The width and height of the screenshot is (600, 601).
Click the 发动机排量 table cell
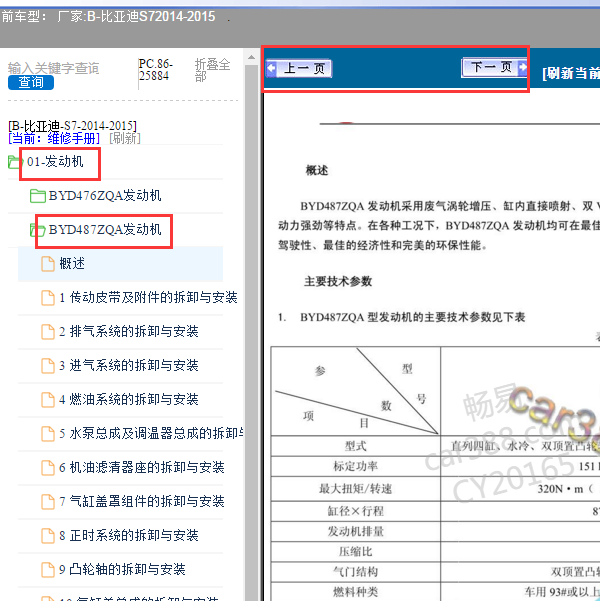(355, 532)
